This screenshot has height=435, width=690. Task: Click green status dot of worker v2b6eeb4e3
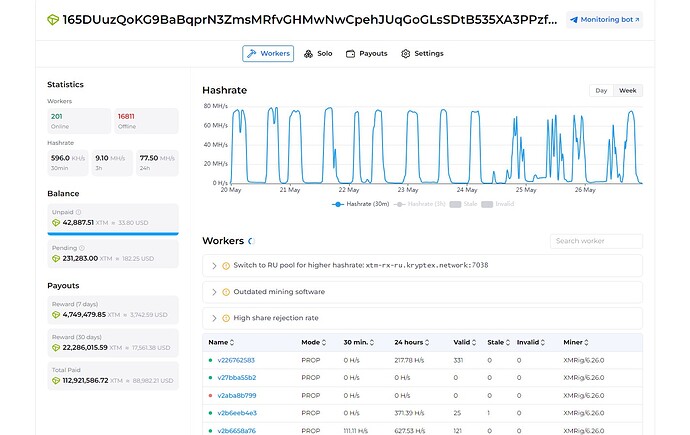(x=210, y=413)
